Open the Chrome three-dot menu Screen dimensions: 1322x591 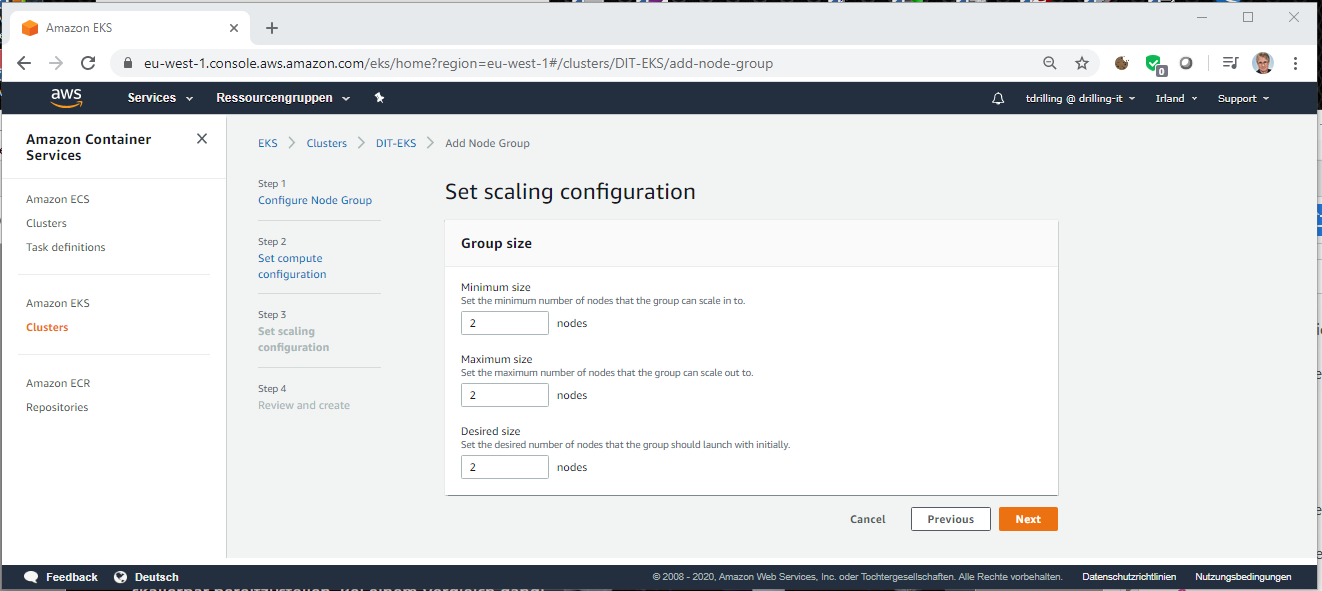pyautogui.click(x=1296, y=63)
